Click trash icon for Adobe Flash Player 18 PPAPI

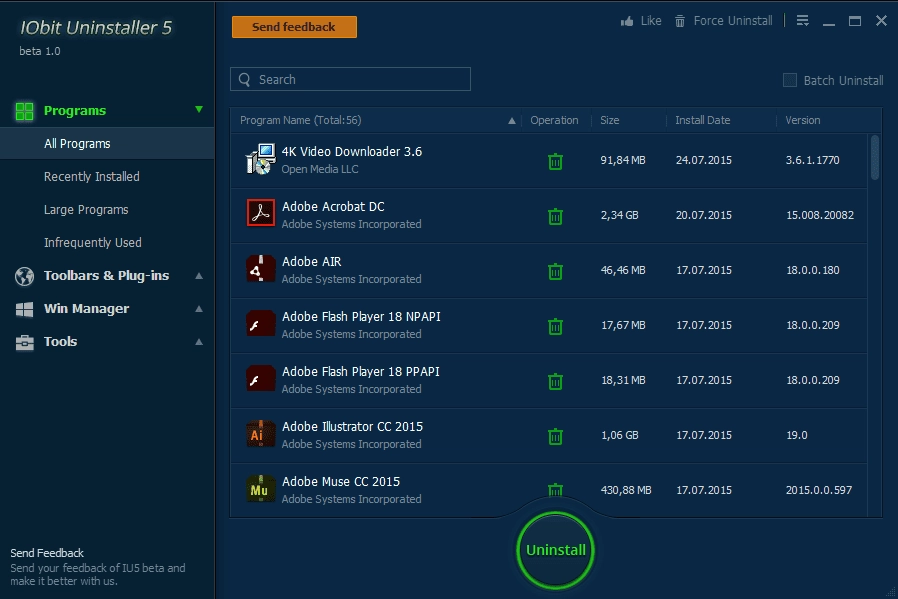tap(555, 381)
